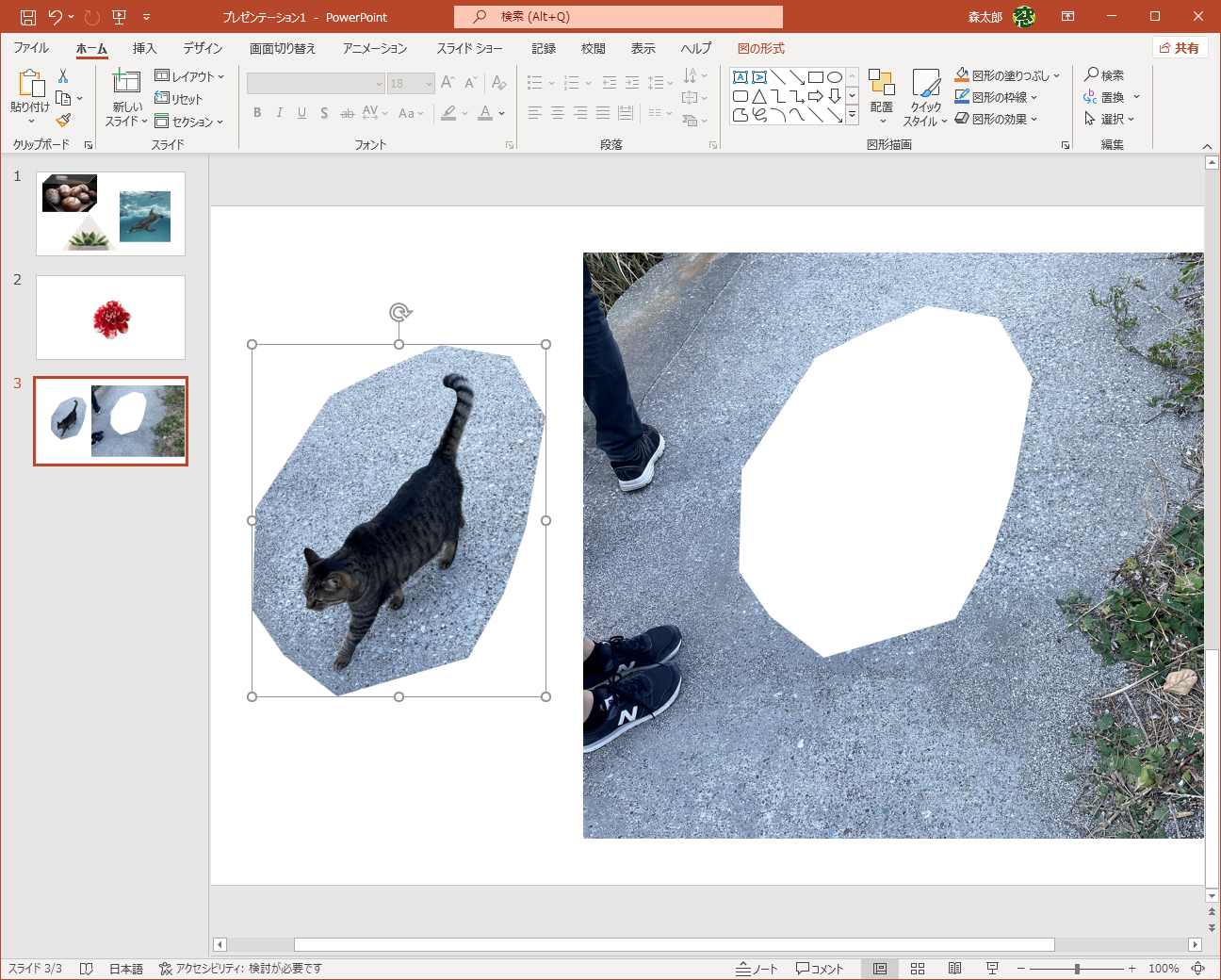Select the Rectangle shape tool
This screenshot has height=980, width=1221.
tap(816, 75)
